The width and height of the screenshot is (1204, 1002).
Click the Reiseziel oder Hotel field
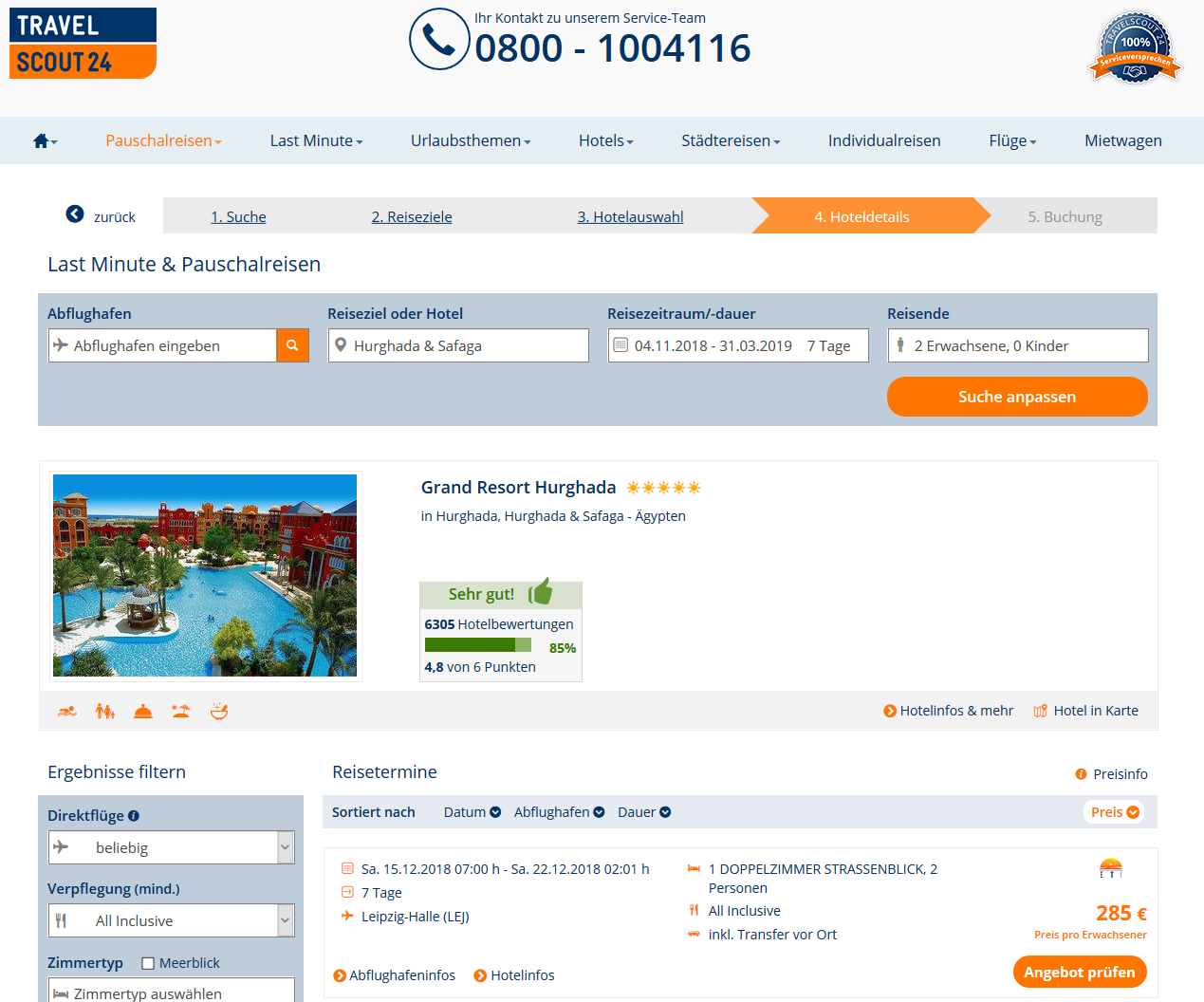click(x=458, y=345)
